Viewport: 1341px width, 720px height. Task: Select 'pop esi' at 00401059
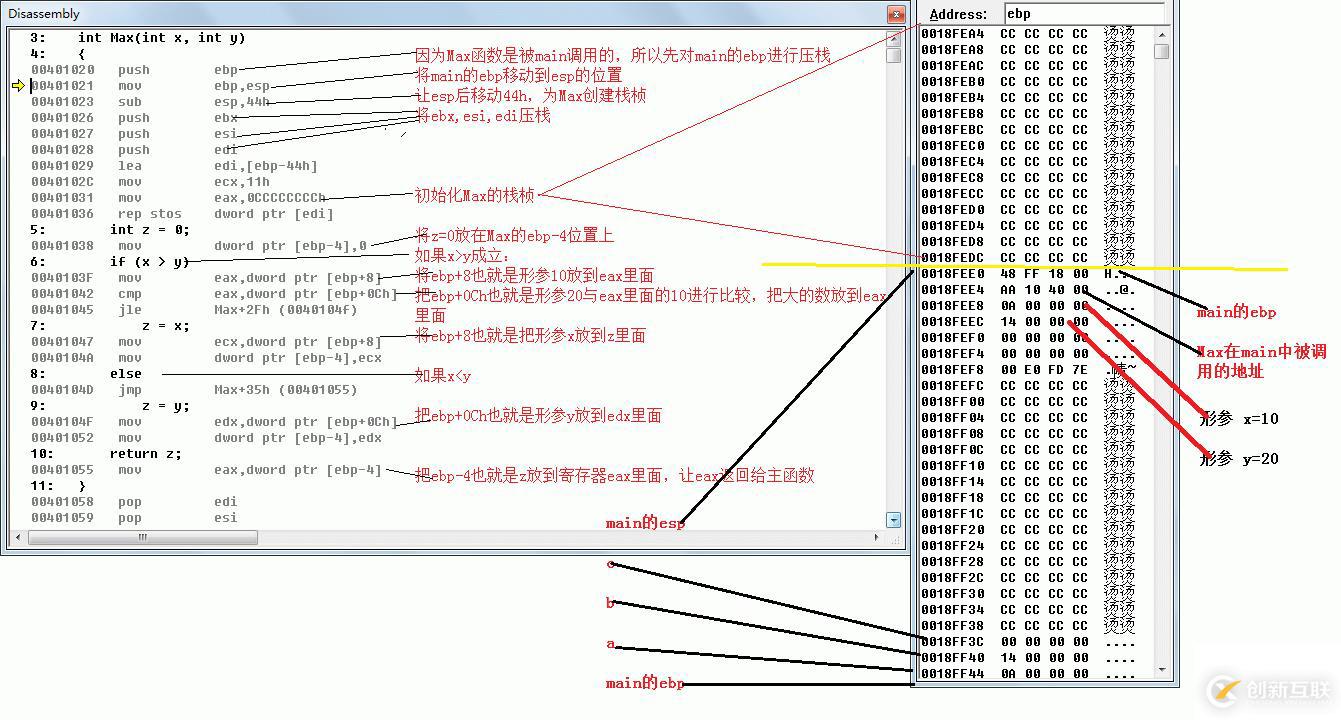pyautogui.click(x=134, y=518)
